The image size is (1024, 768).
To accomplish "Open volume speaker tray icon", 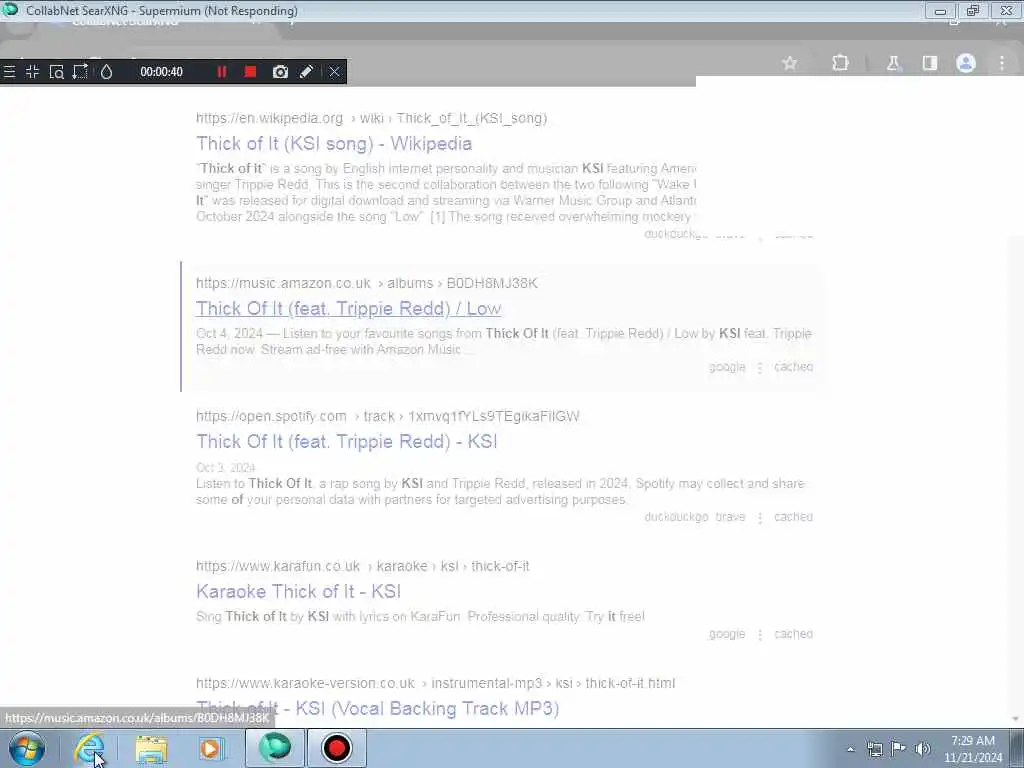I will (923, 749).
